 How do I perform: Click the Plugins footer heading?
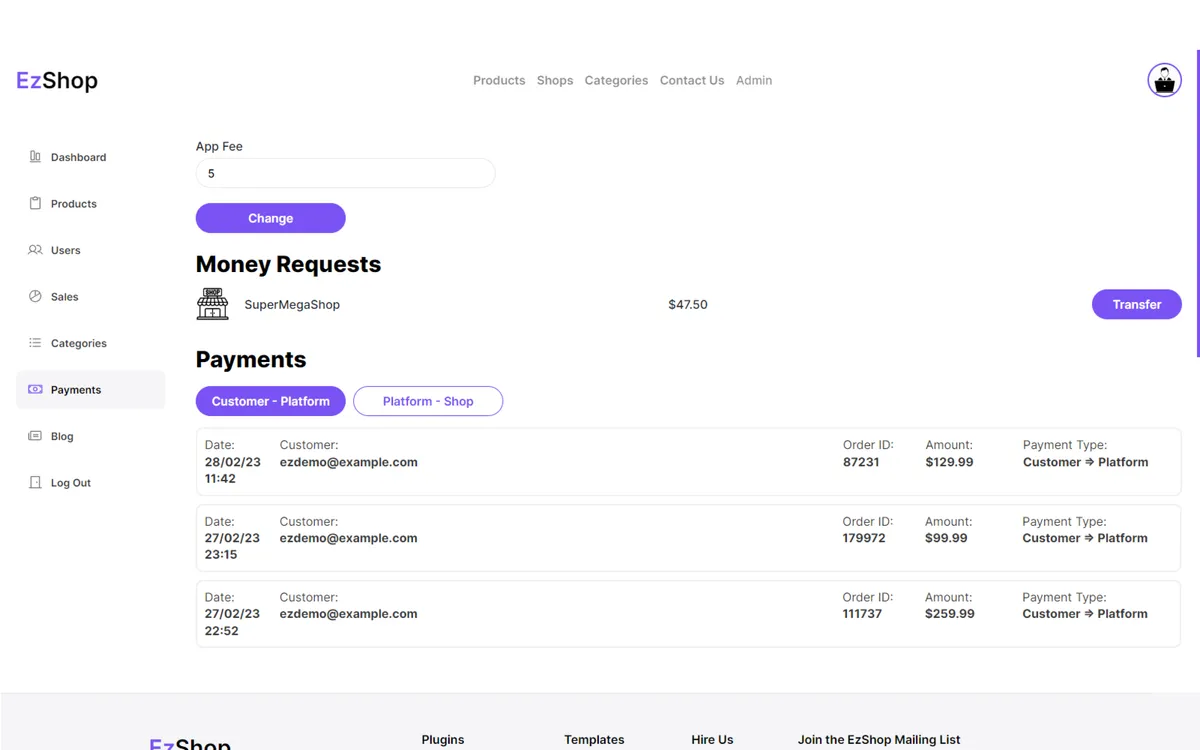click(x=443, y=740)
